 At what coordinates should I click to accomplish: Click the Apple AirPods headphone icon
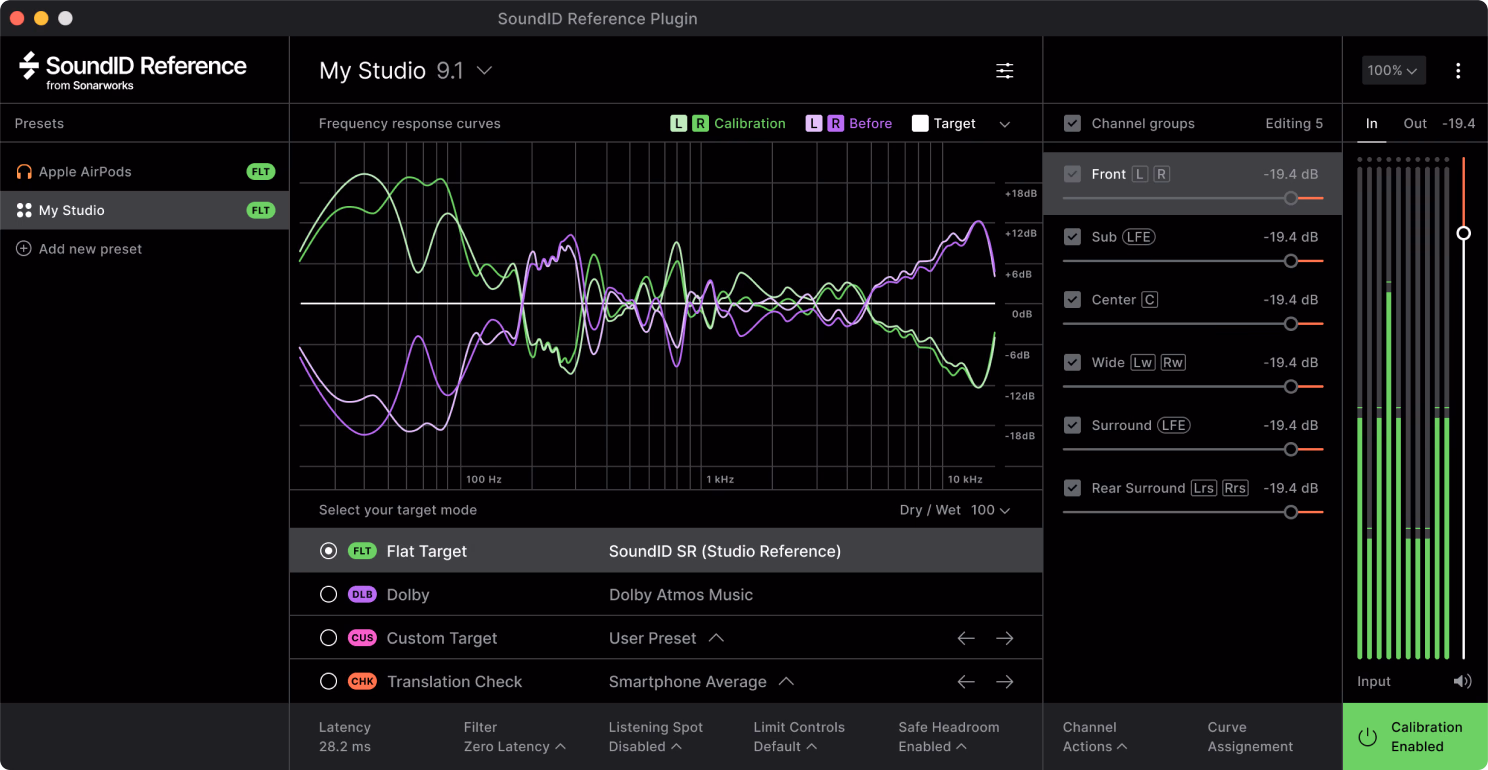point(24,172)
